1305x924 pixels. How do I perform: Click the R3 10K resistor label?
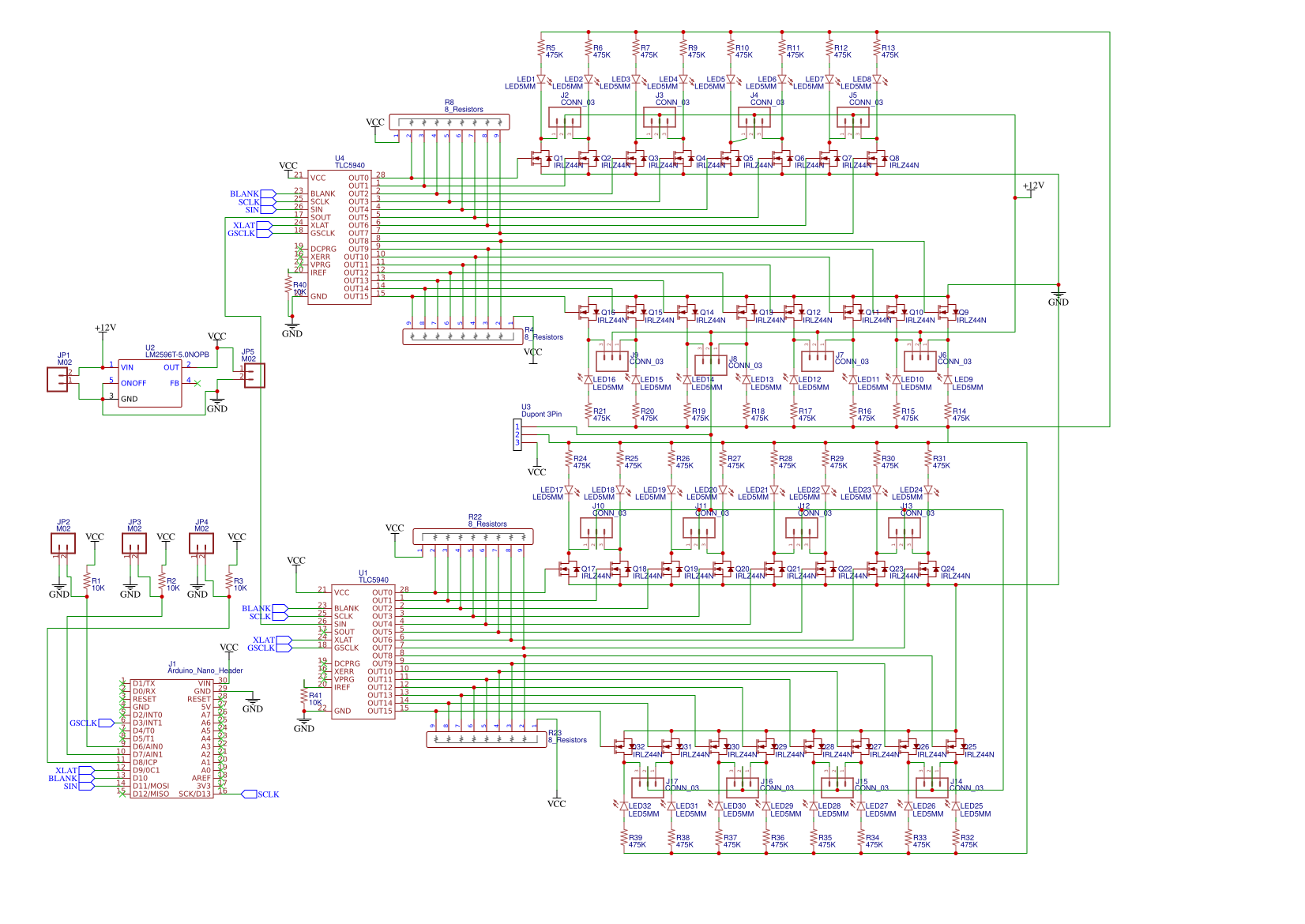point(240,584)
